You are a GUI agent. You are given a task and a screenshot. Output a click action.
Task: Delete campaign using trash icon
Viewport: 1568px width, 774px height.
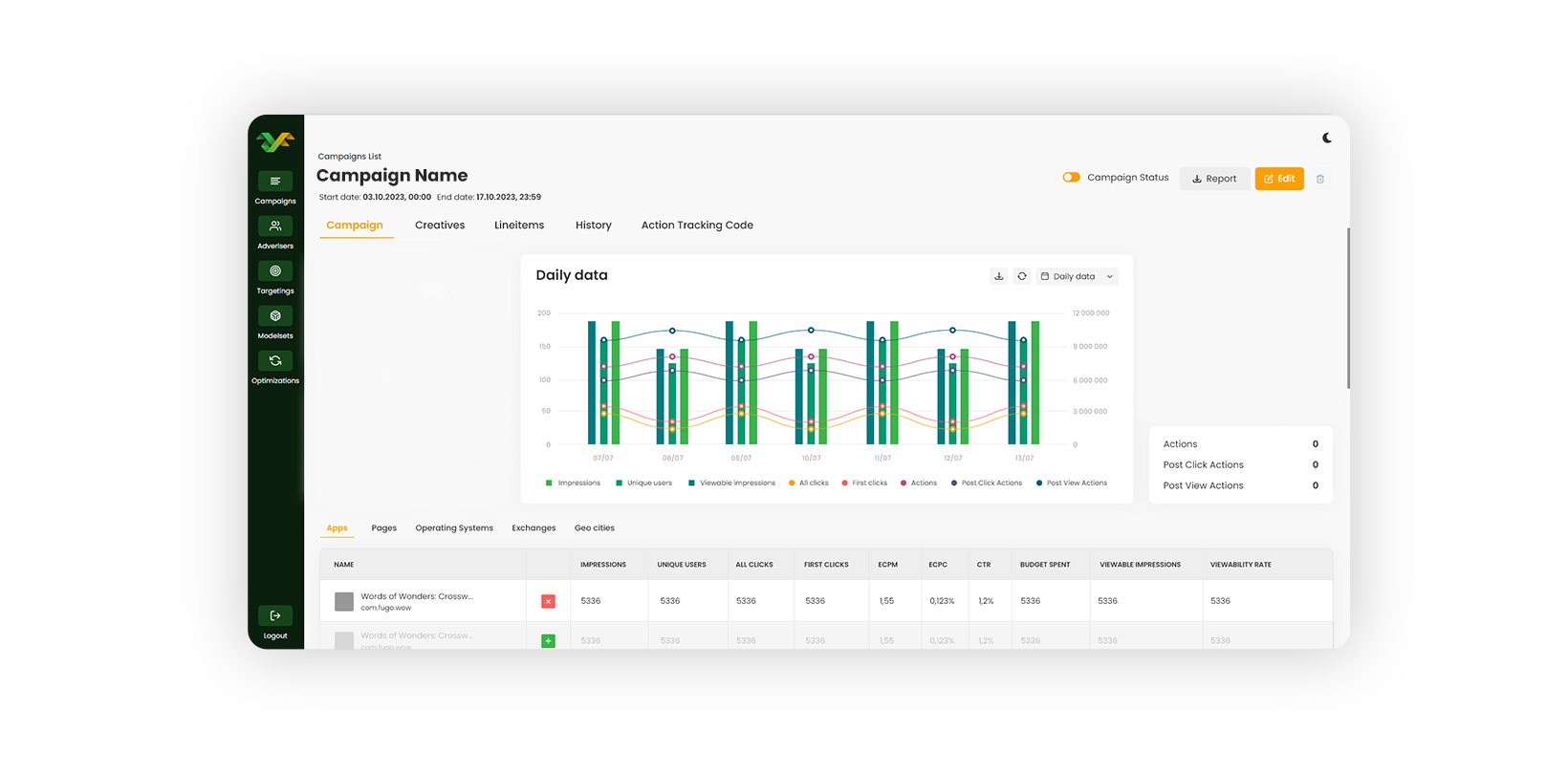[x=1320, y=179]
